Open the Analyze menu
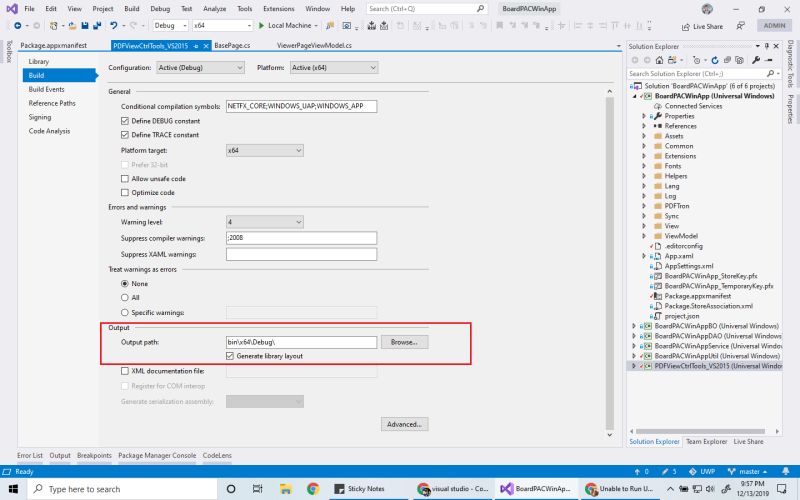This screenshot has height=500, width=800. (x=214, y=9)
